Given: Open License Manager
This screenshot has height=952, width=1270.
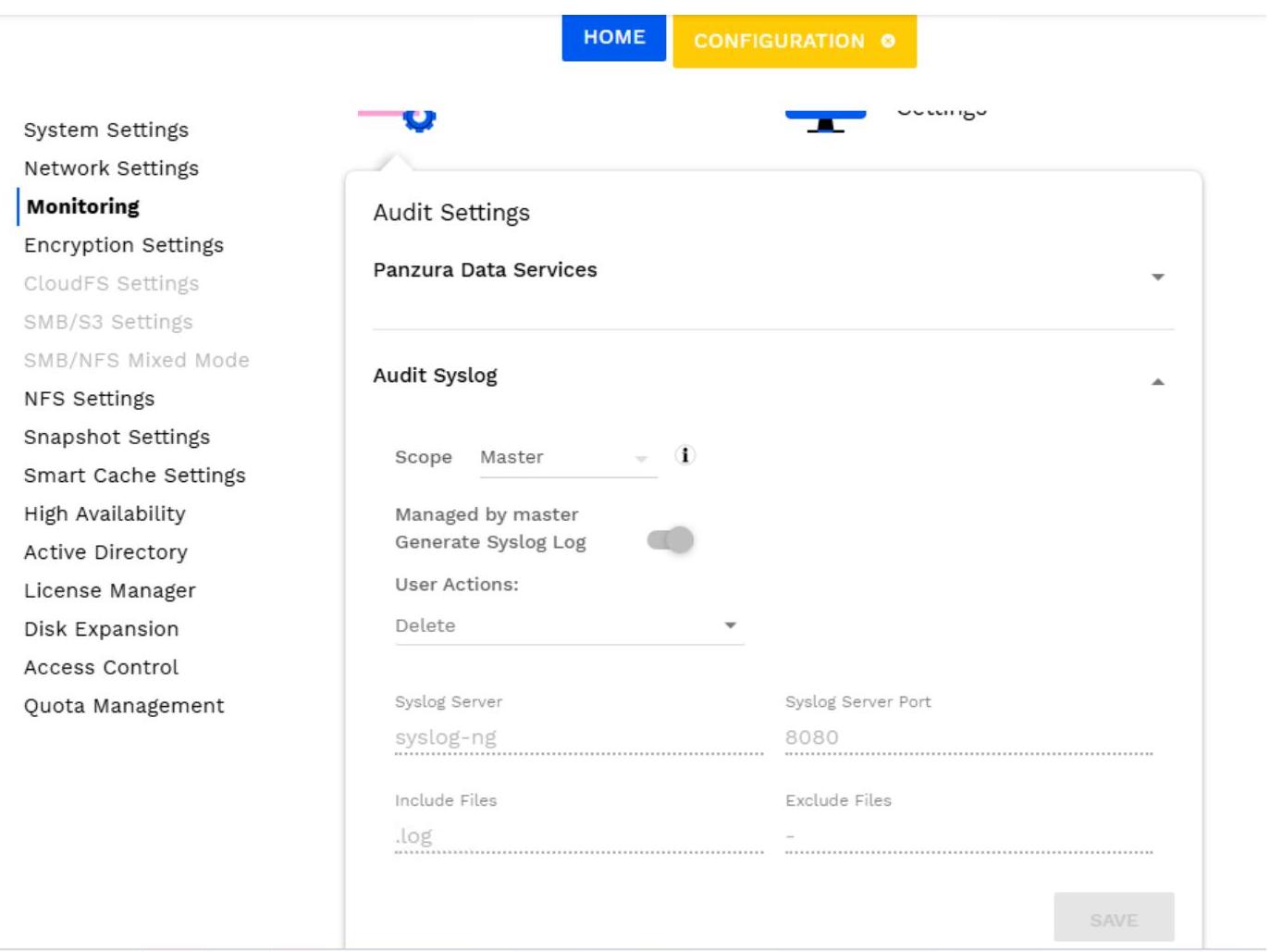Looking at the screenshot, I should point(110,590).
